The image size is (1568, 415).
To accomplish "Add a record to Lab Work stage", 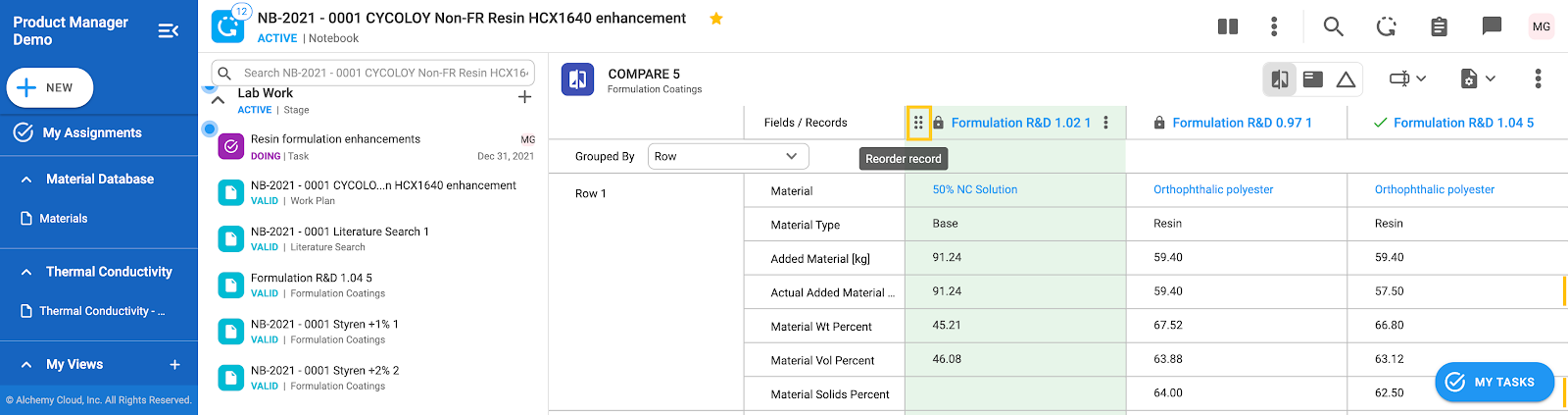I will click(x=525, y=97).
